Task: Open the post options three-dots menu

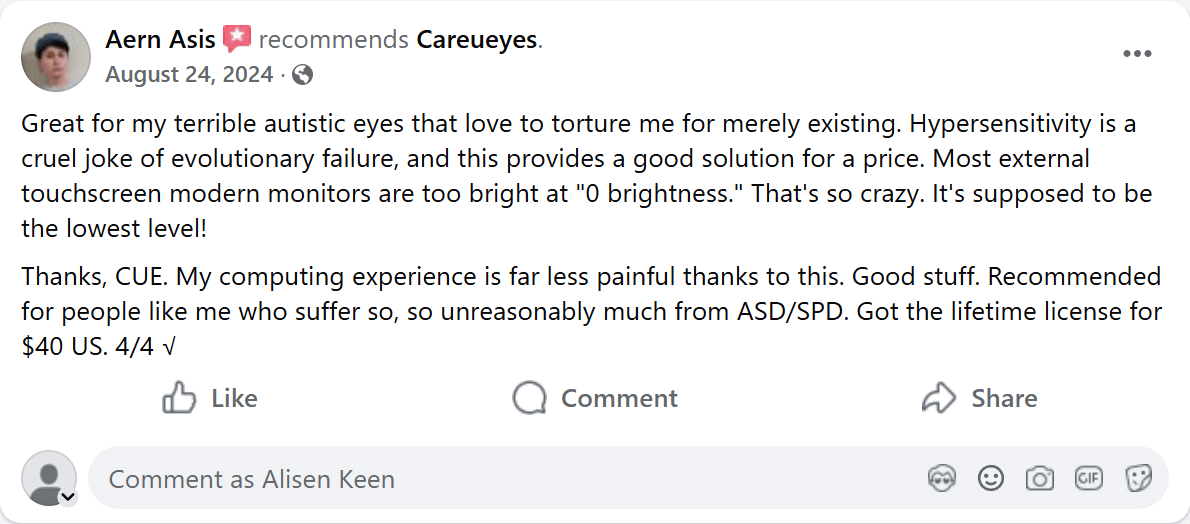Action: click(1137, 54)
